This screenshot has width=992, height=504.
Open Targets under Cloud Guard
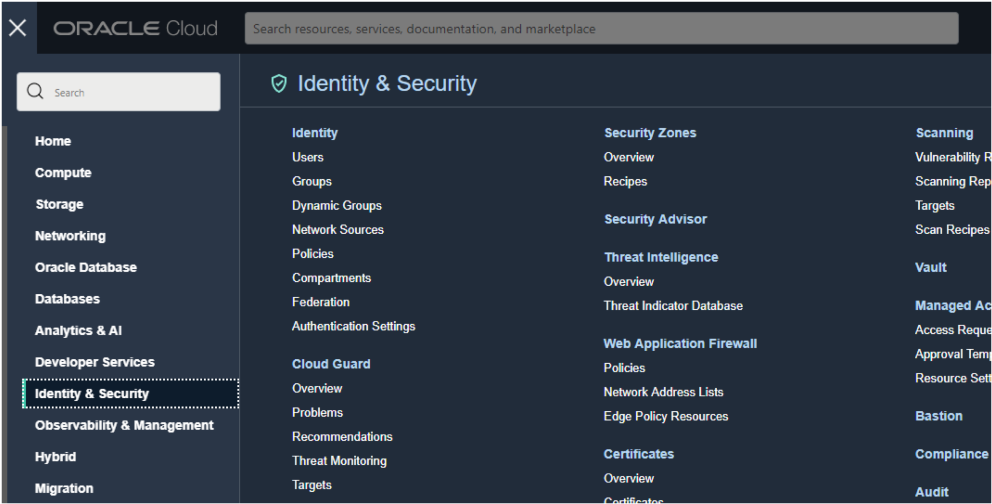(x=311, y=485)
